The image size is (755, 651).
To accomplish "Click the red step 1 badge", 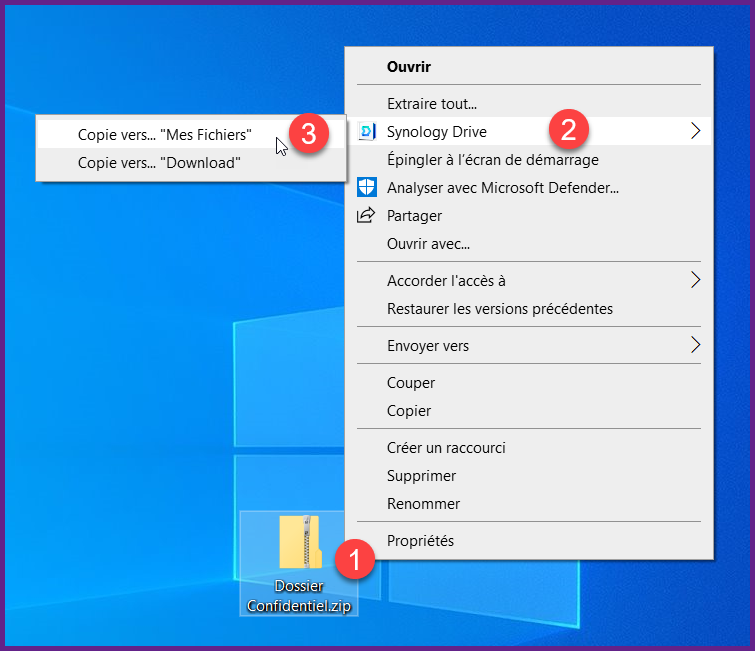I will tap(355, 560).
